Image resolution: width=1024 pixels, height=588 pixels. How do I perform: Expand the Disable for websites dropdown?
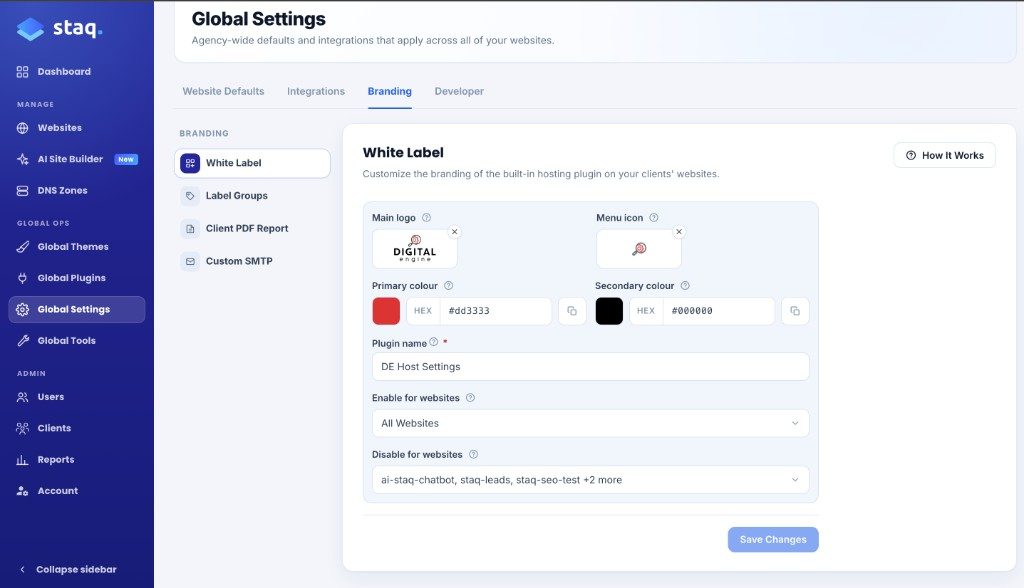click(x=590, y=480)
